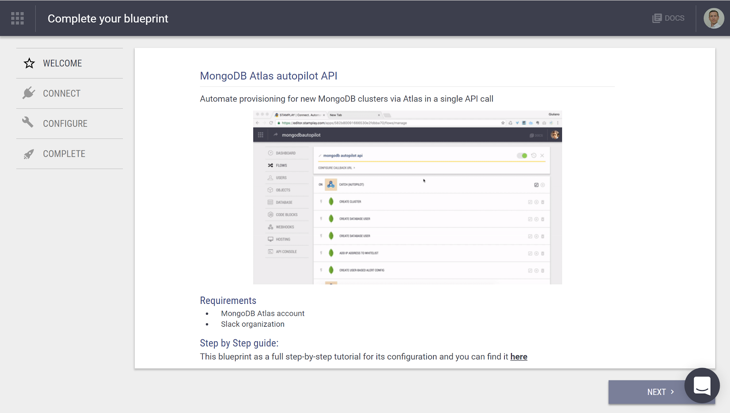Click the description 'Automate provisioning' text

pos(346,99)
